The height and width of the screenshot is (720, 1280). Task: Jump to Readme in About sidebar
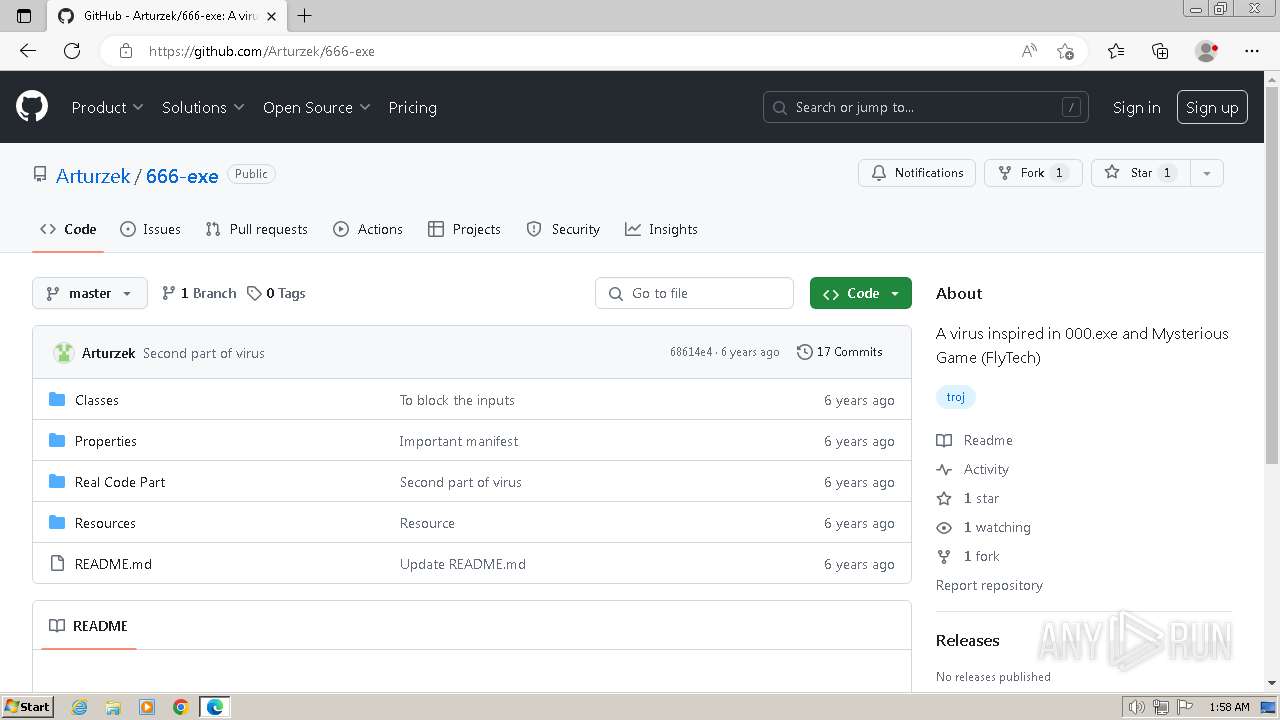coord(975,440)
